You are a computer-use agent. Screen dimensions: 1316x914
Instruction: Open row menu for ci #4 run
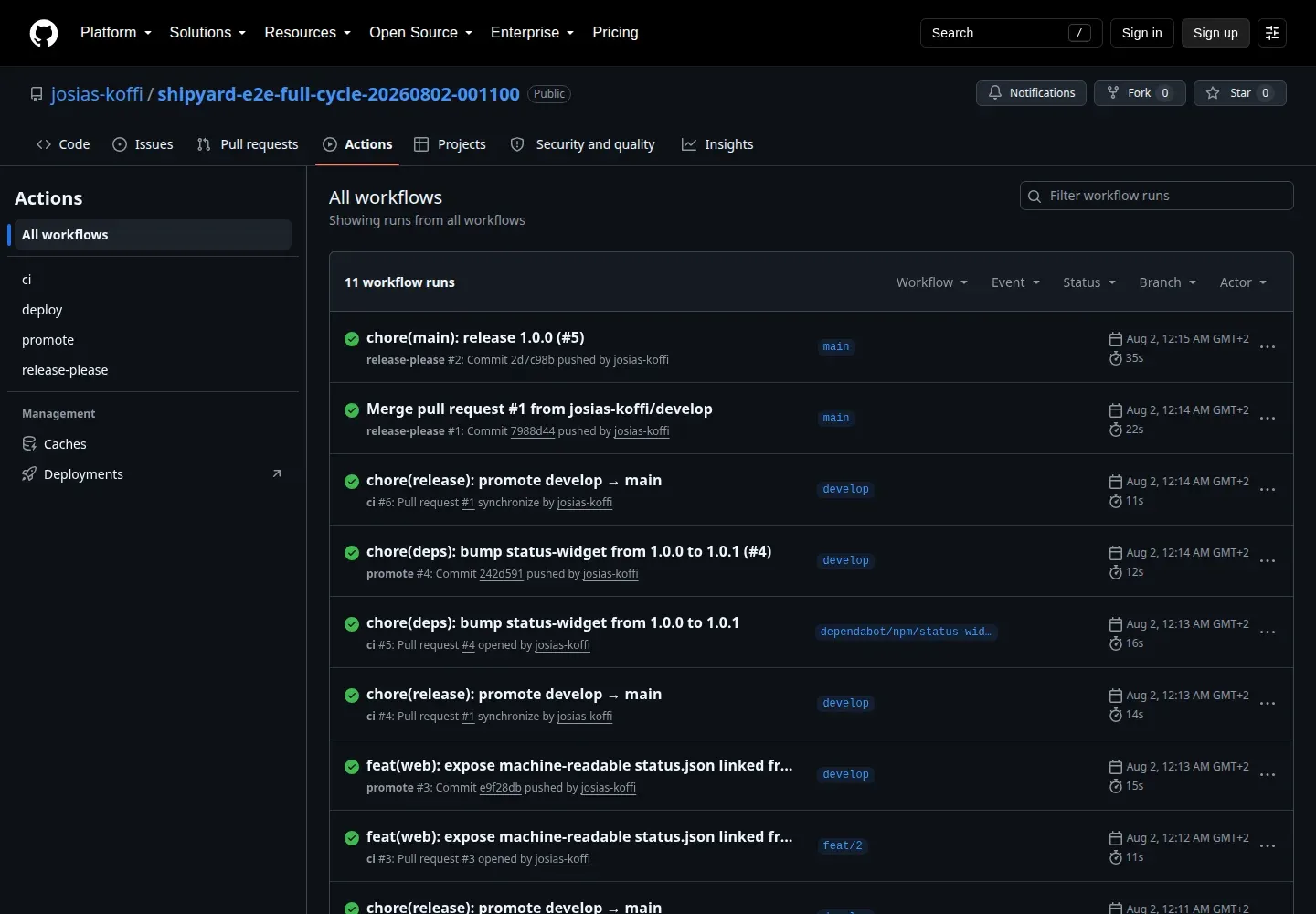click(x=1268, y=704)
